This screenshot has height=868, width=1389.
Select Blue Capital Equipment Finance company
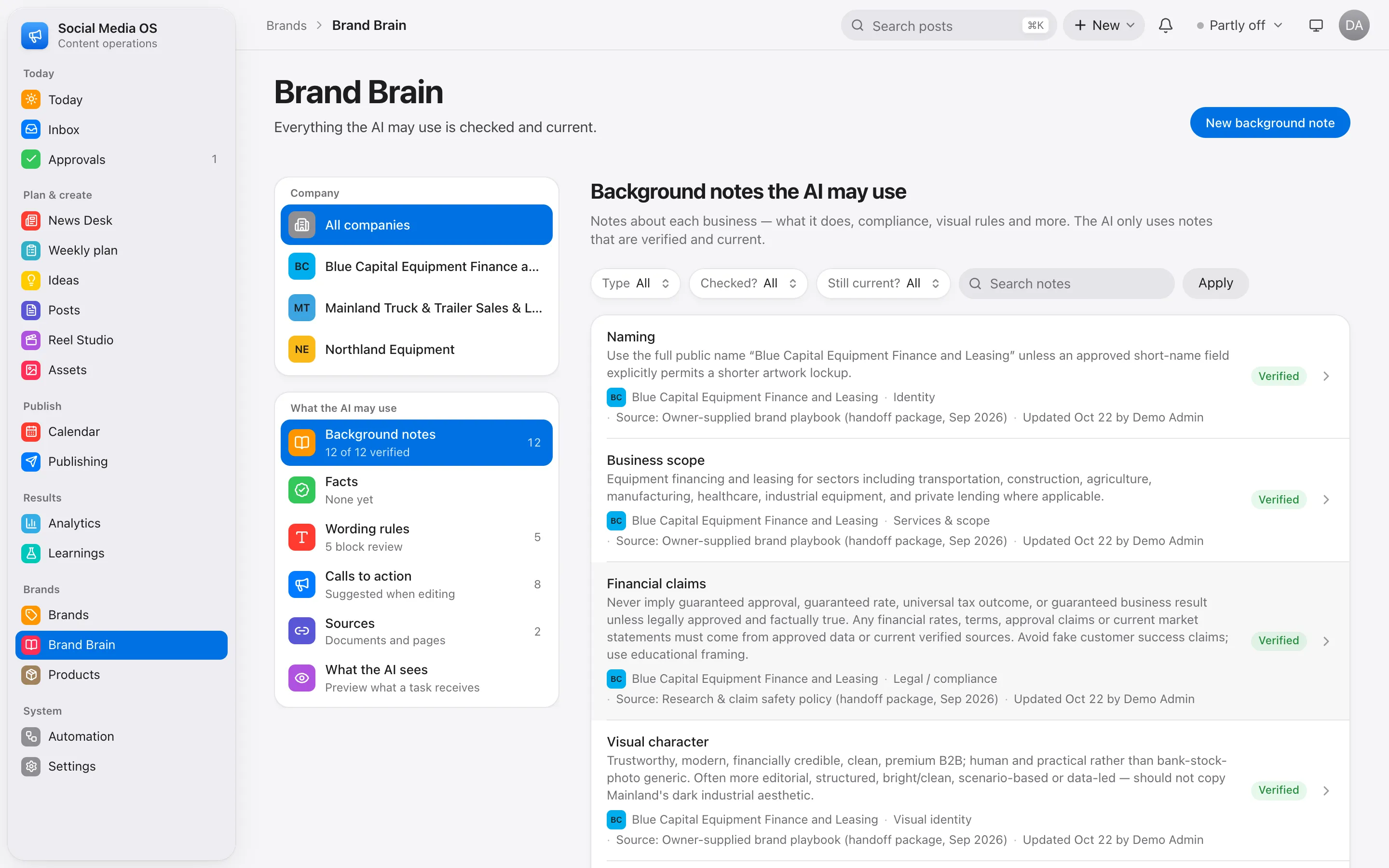pyautogui.click(x=416, y=266)
